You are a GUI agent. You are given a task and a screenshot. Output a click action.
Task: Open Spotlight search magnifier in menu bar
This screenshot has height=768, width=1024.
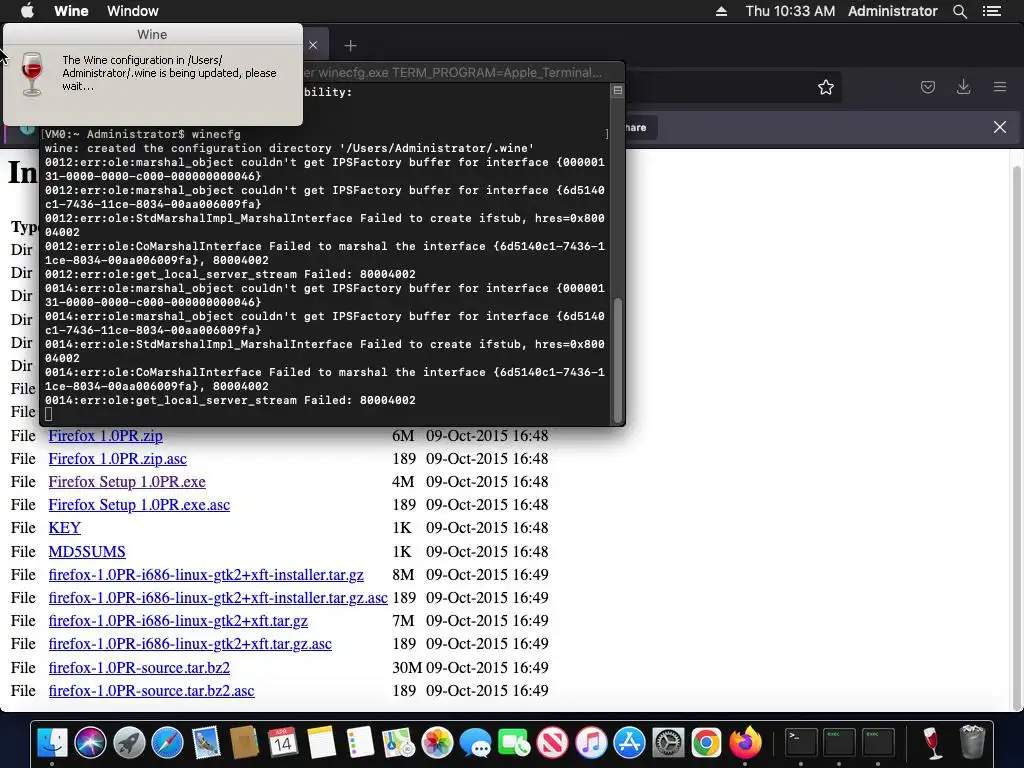(959, 11)
